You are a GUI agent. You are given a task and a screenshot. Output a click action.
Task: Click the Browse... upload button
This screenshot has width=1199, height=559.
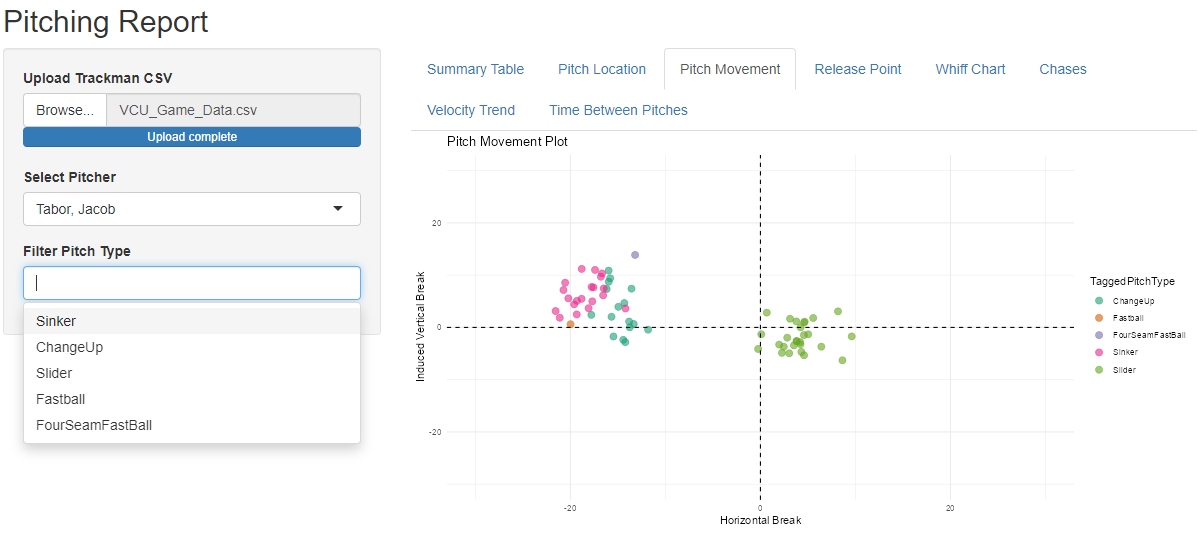[x=65, y=110]
